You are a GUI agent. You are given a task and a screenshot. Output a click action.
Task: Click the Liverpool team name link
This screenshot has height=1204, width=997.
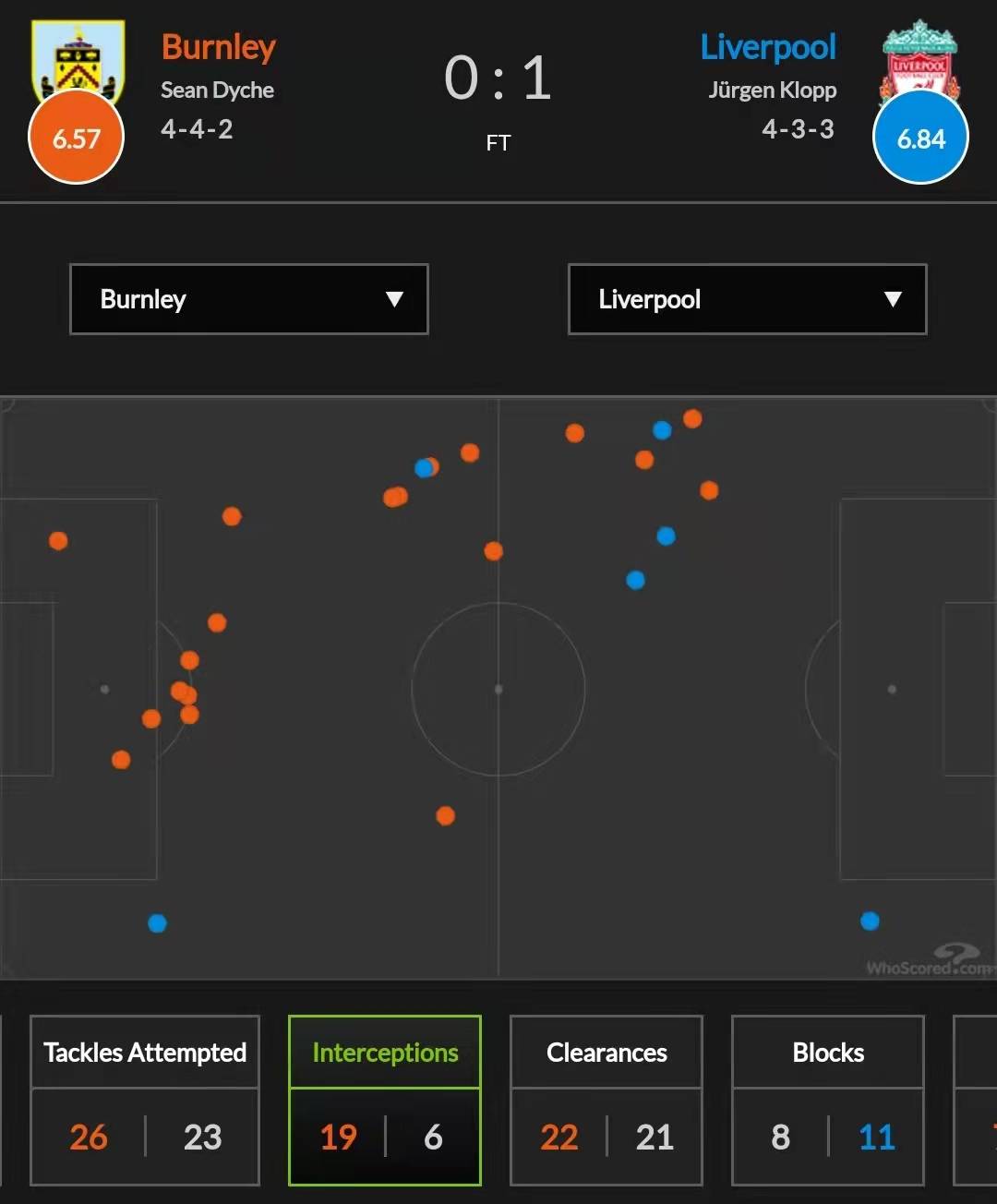pyautogui.click(x=768, y=47)
